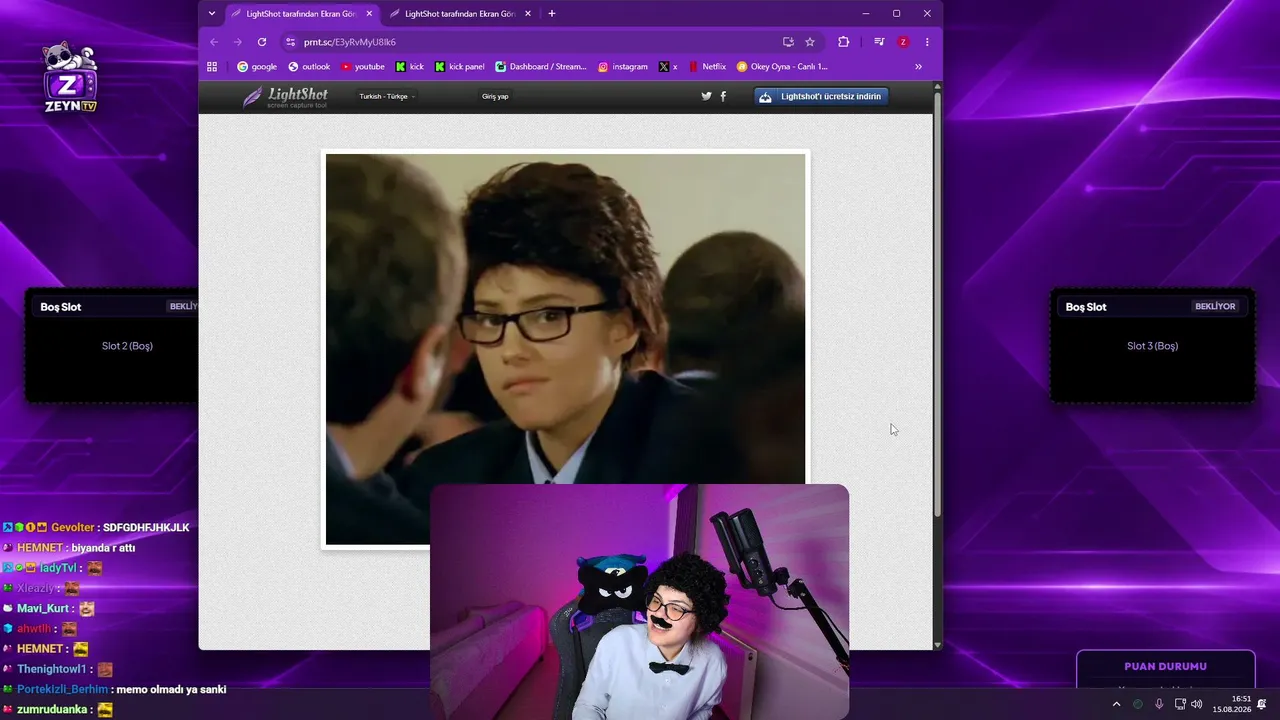Image resolution: width=1280 pixels, height=720 pixels.
Task: Click the Slot 3 (Boş) text
Action: 1152,346
